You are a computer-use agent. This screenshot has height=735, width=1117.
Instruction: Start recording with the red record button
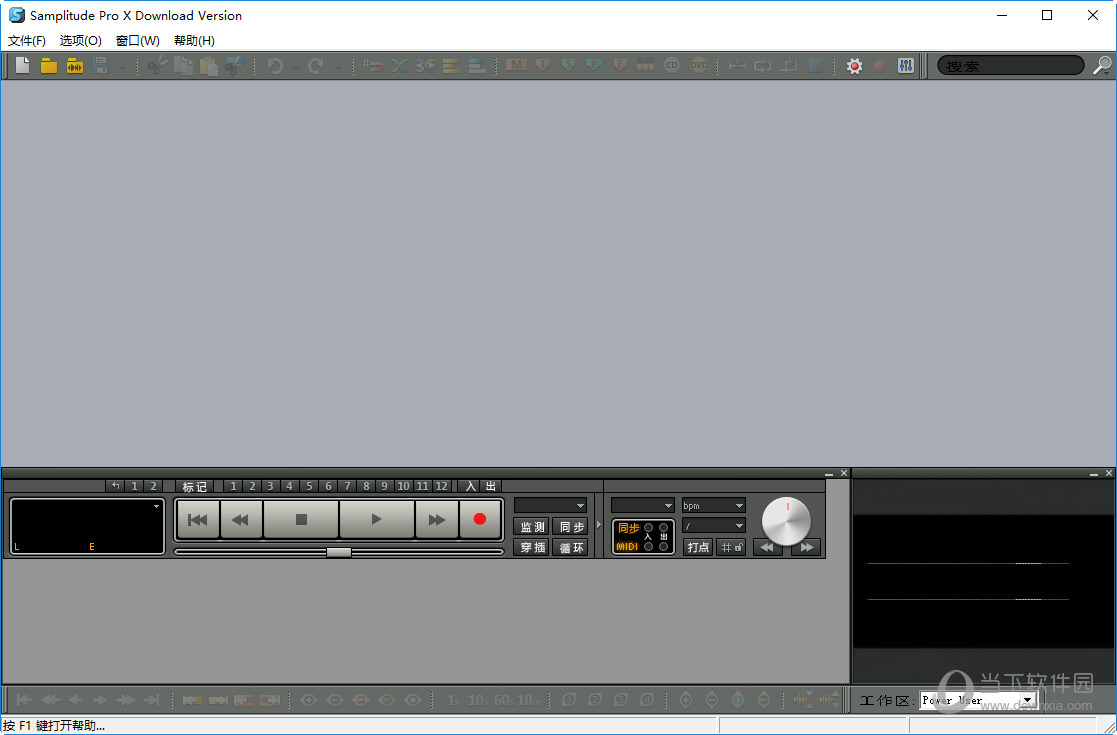[x=479, y=519]
